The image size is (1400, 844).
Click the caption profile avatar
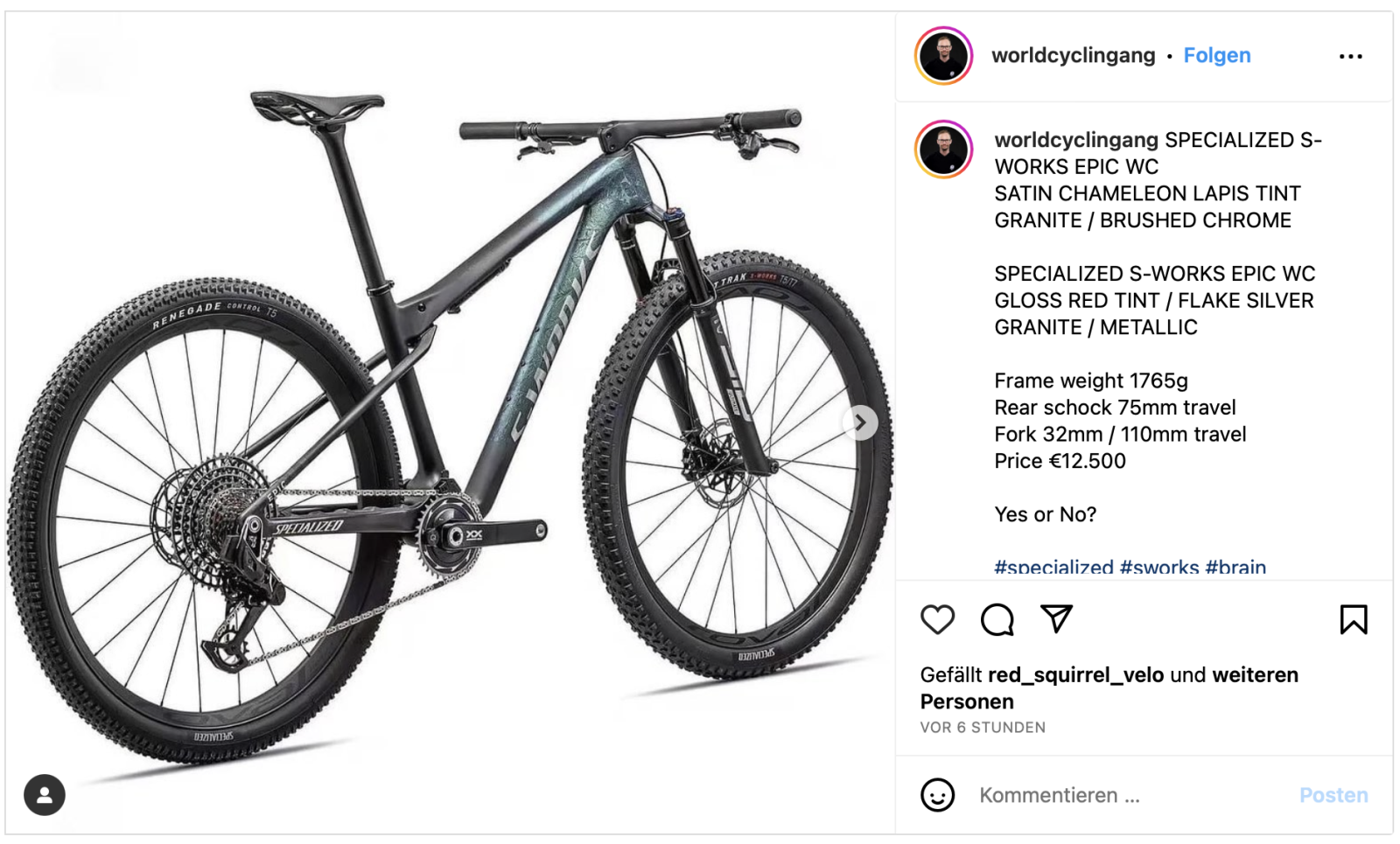tap(943, 150)
